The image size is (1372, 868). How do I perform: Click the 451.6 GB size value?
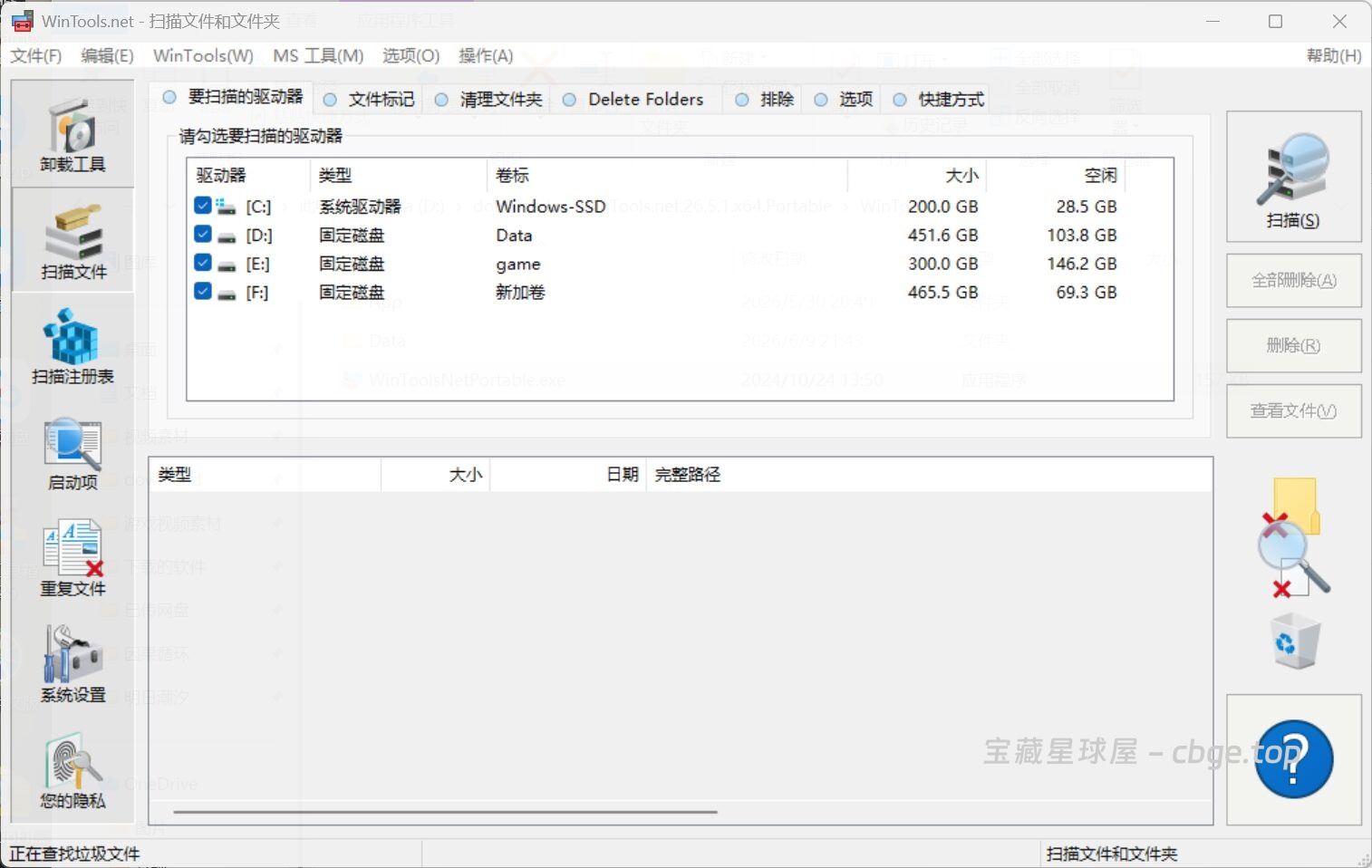[x=942, y=236]
